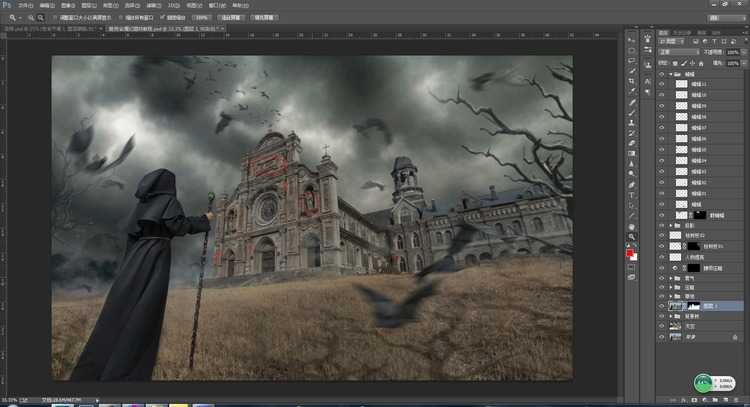Select the Rectangular Marquee tool
This screenshot has width=750, height=407.
pos(632,50)
